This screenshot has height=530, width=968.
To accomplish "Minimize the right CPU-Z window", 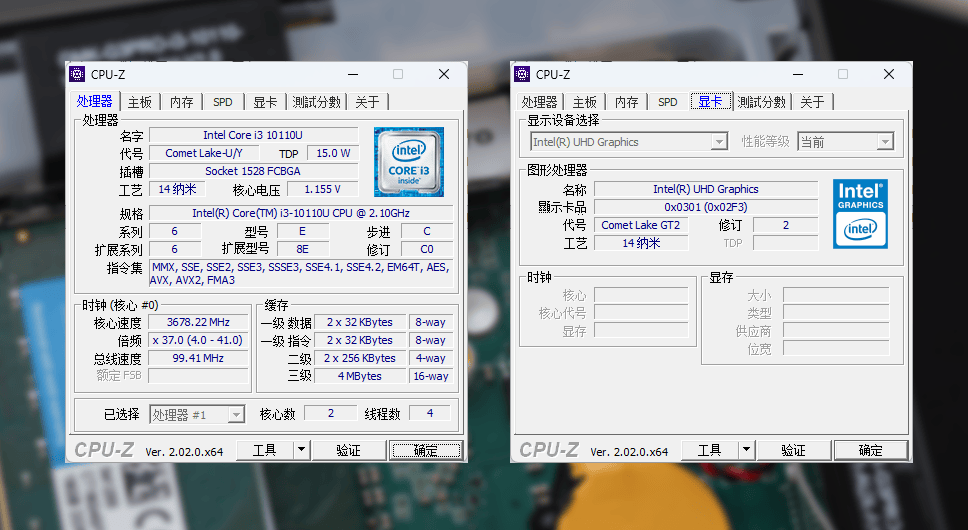I will [x=798, y=74].
